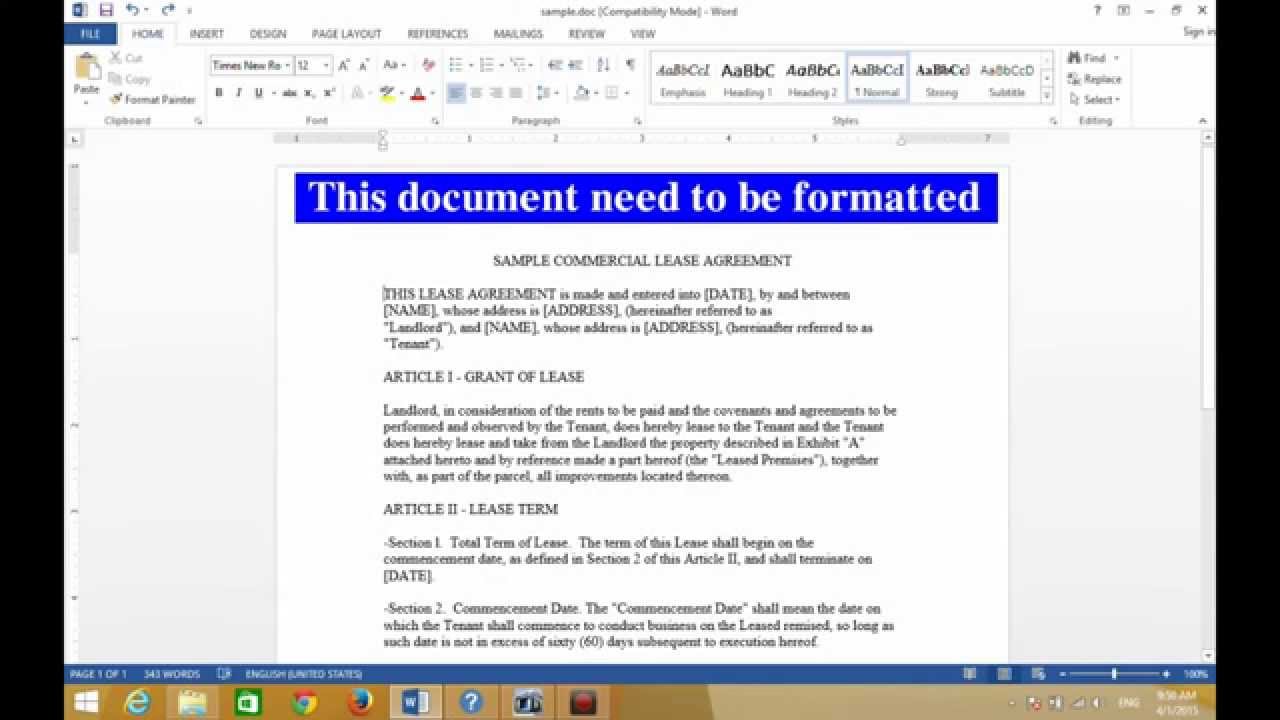
Task: Open the FILE tab
Action: coord(90,33)
